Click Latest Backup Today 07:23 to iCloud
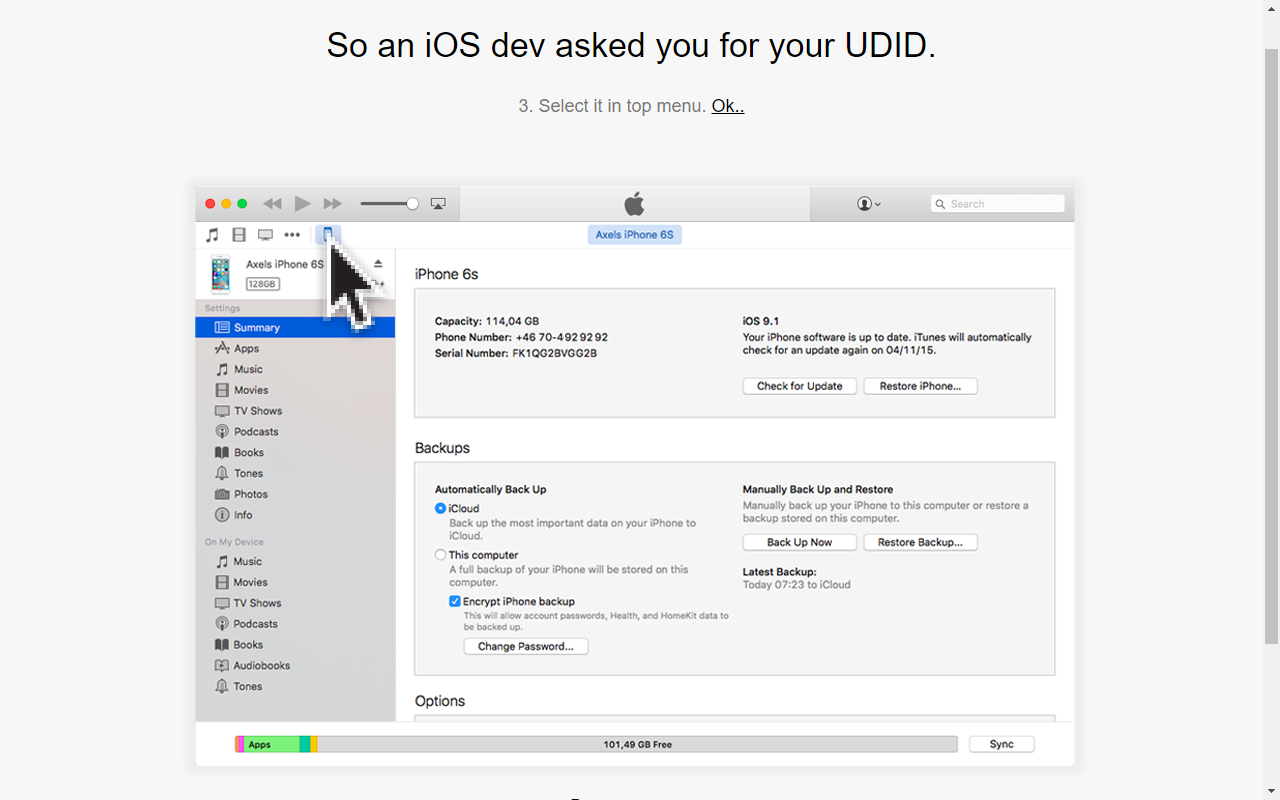1280x800 pixels. pyautogui.click(x=797, y=578)
